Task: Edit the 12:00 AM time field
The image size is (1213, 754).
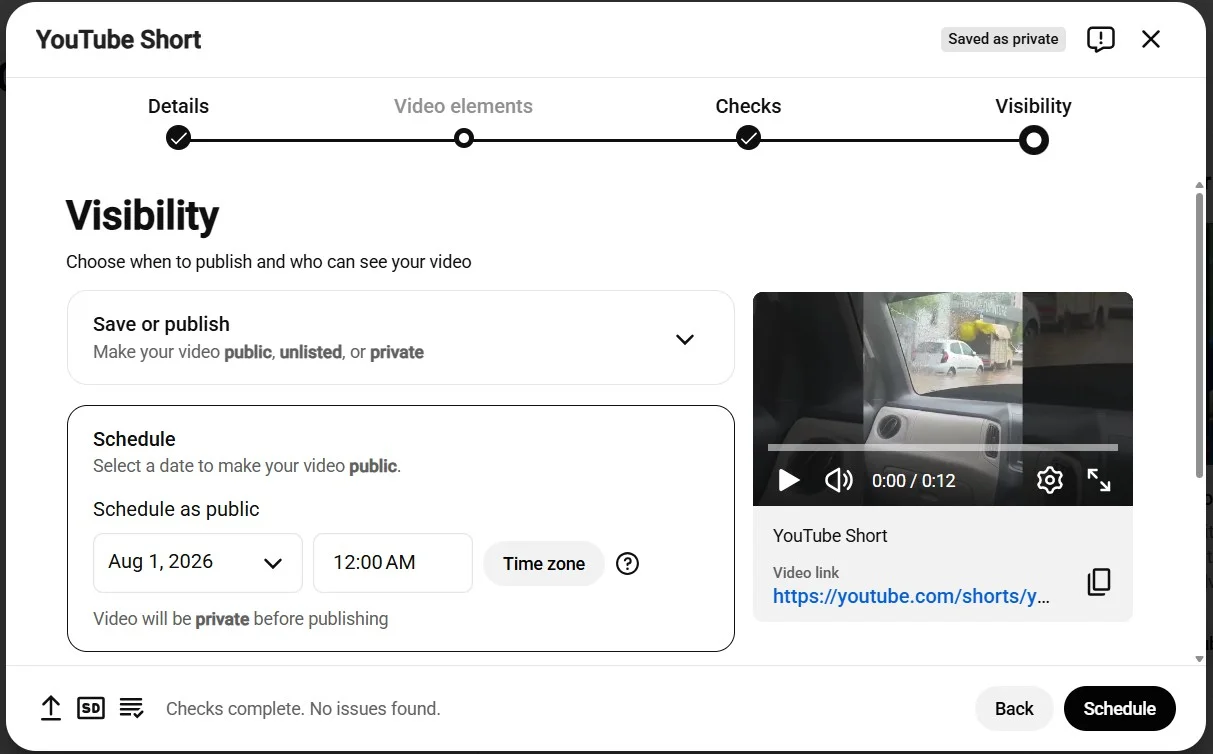Action: click(x=393, y=562)
